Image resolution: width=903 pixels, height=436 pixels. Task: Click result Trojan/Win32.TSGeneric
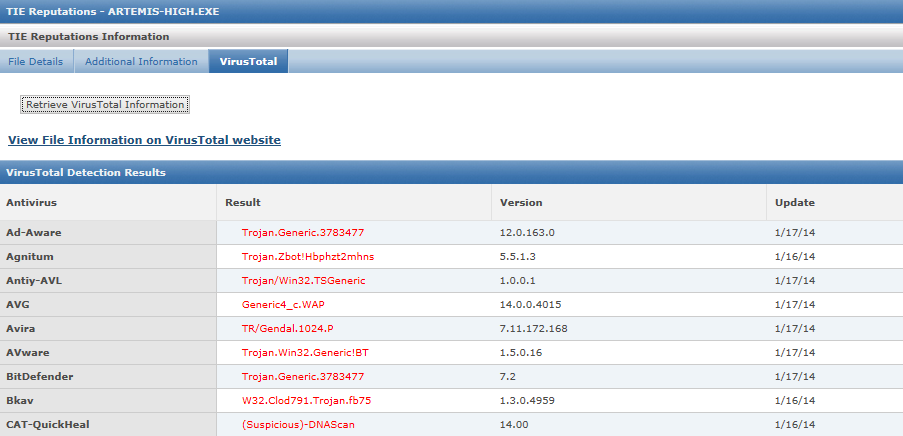point(303,280)
